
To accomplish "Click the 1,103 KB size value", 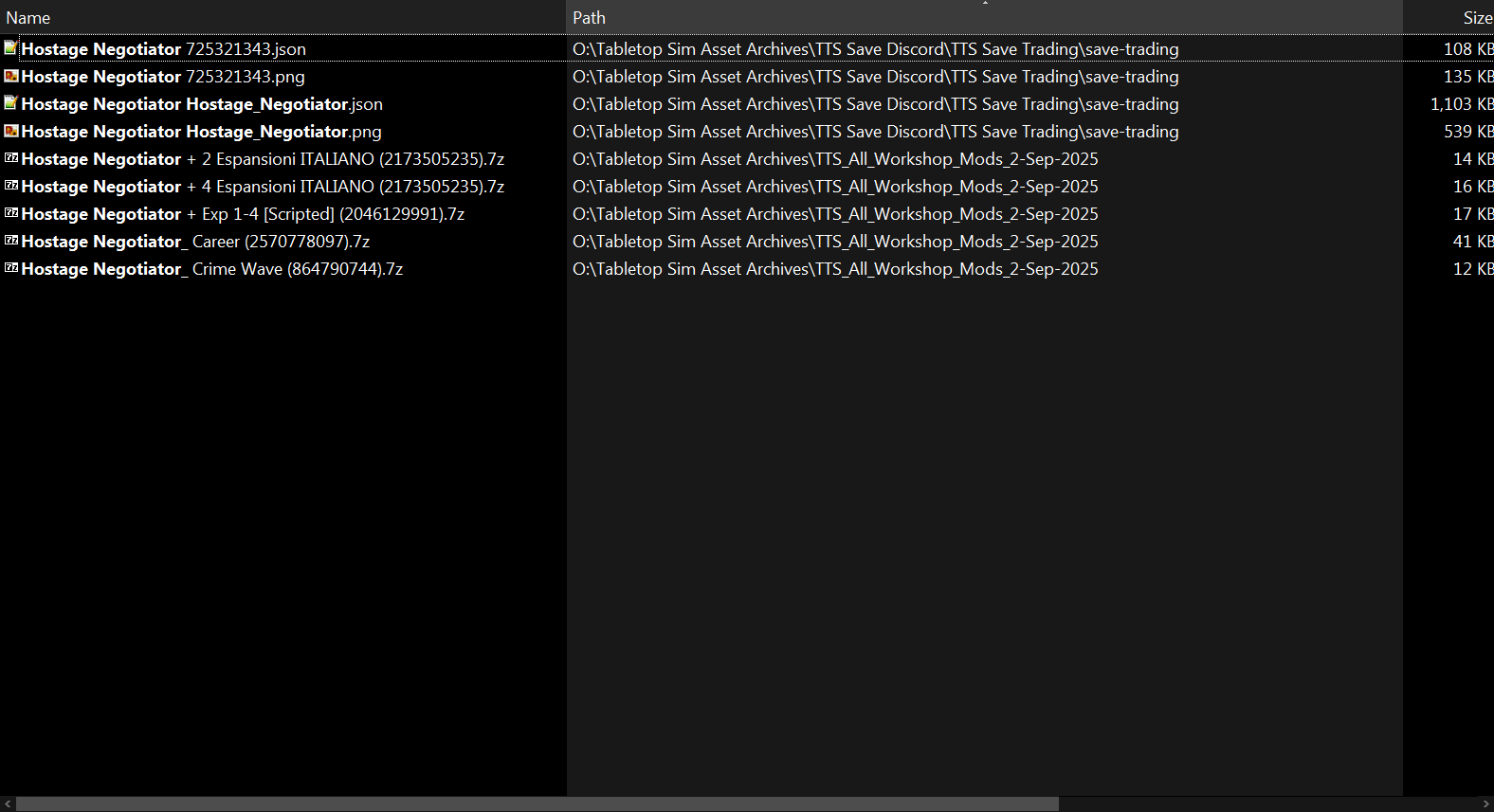I will click(x=1462, y=104).
